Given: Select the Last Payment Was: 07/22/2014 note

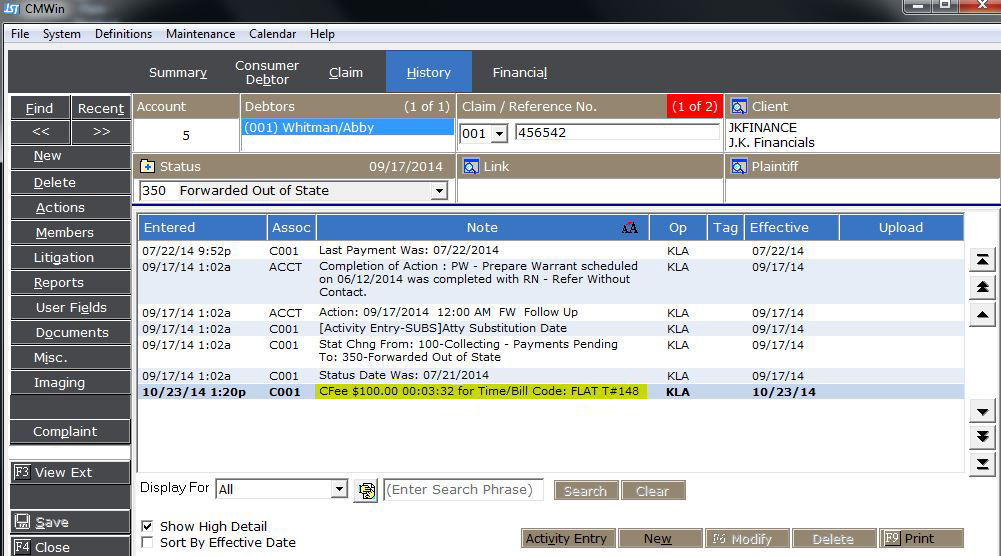Looking at the screenshot, I should [x=409, y=250].
